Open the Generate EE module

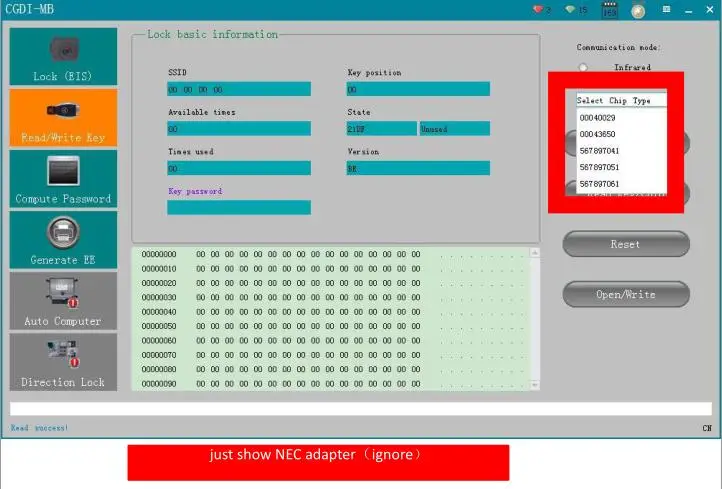(63, 240)
